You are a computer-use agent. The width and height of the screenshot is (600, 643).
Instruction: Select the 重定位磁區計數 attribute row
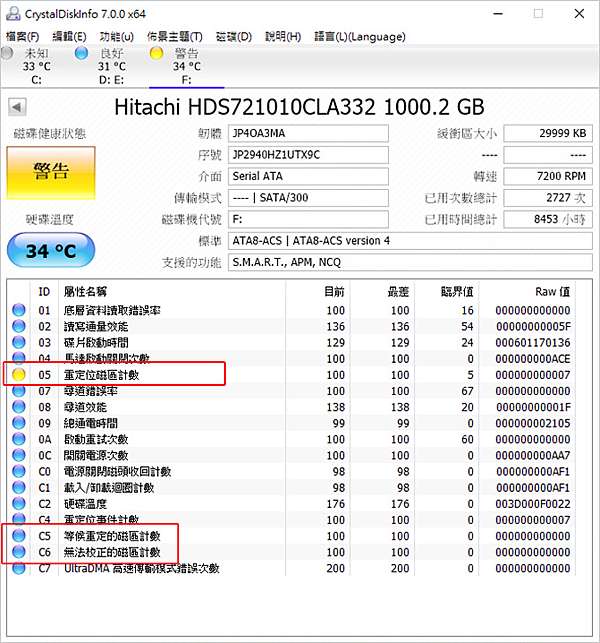[291, 375]
